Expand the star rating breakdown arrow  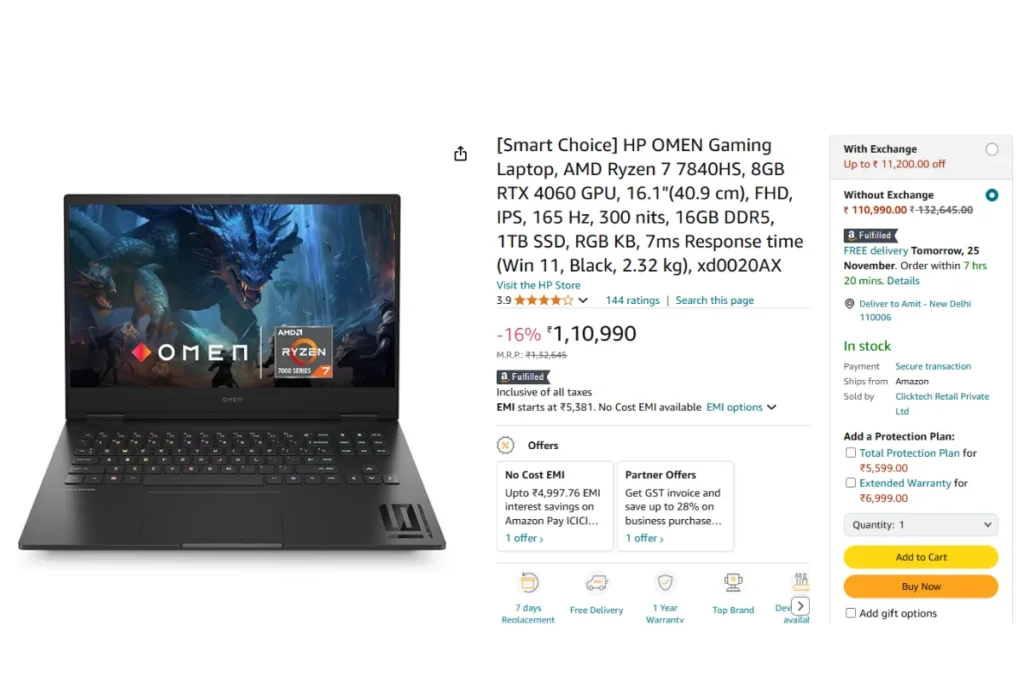point(583,300)
